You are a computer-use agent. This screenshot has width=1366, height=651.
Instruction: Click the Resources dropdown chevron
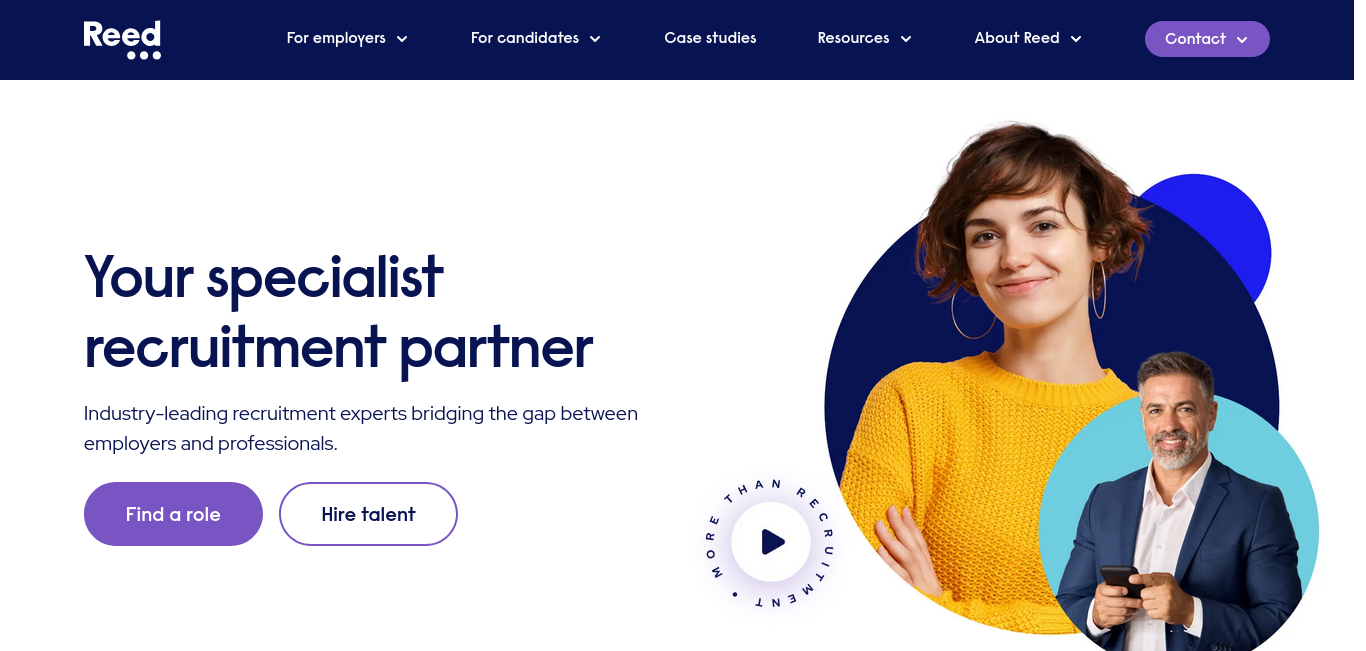[906, 39]
